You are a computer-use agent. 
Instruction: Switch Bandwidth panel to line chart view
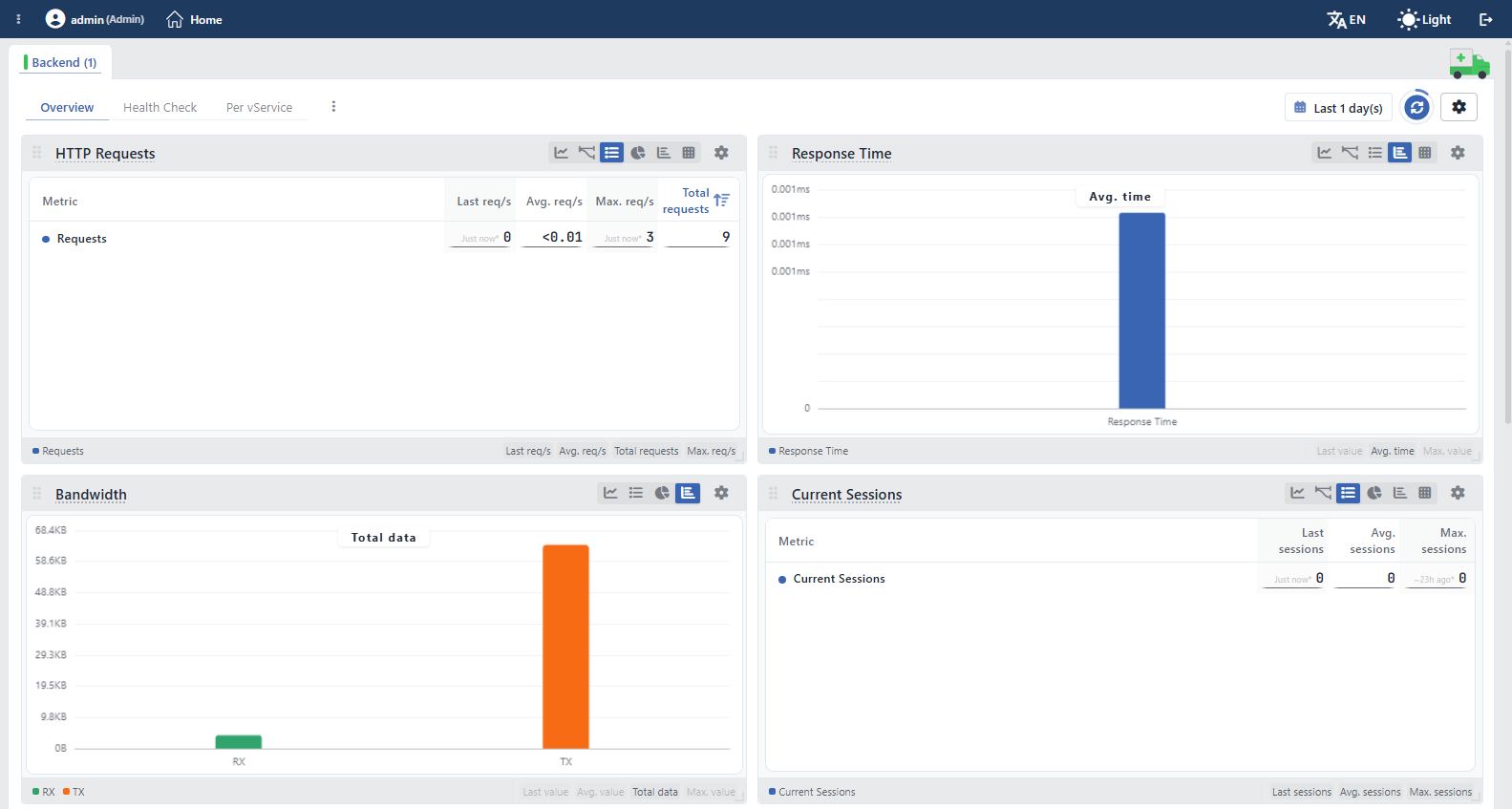pos(610,493)
